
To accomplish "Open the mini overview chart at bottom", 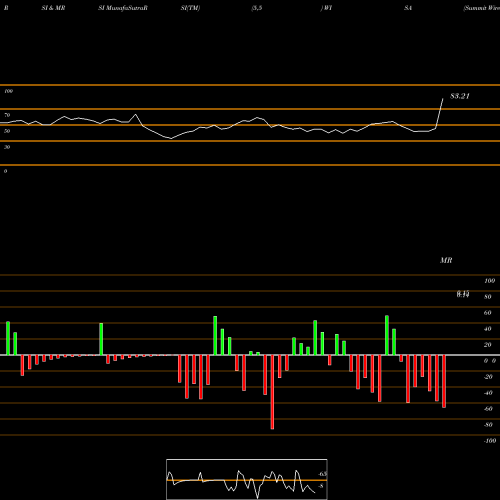I will pos(247,479).
